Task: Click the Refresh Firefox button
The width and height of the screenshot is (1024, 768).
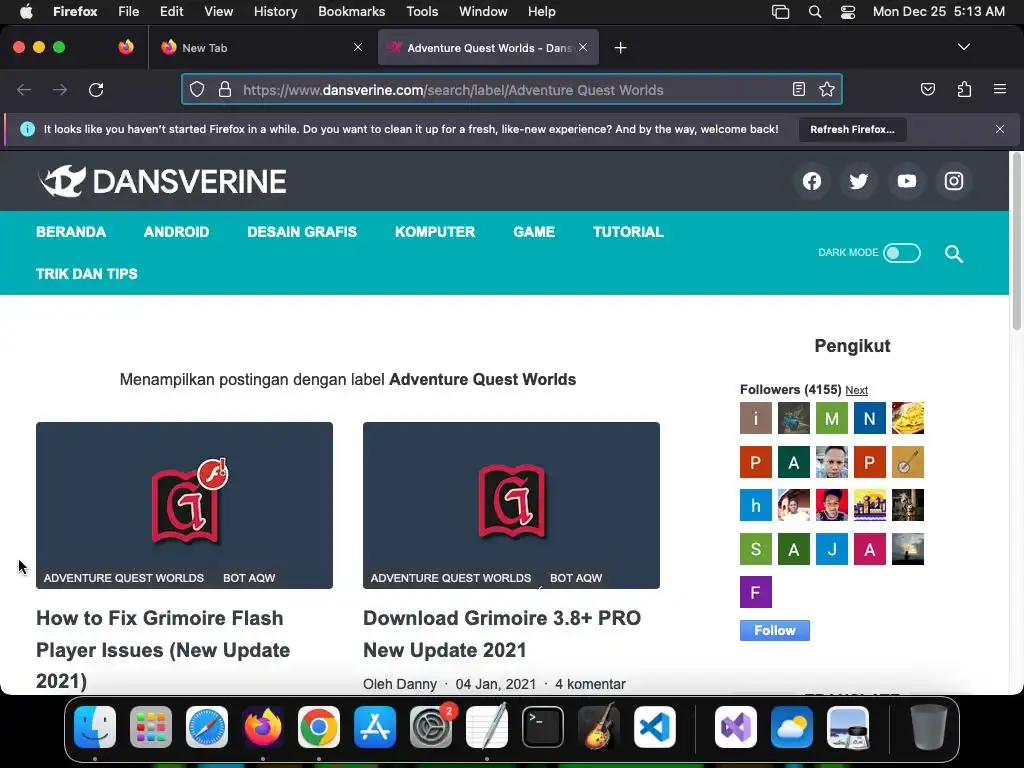Action: pos(852,129)
